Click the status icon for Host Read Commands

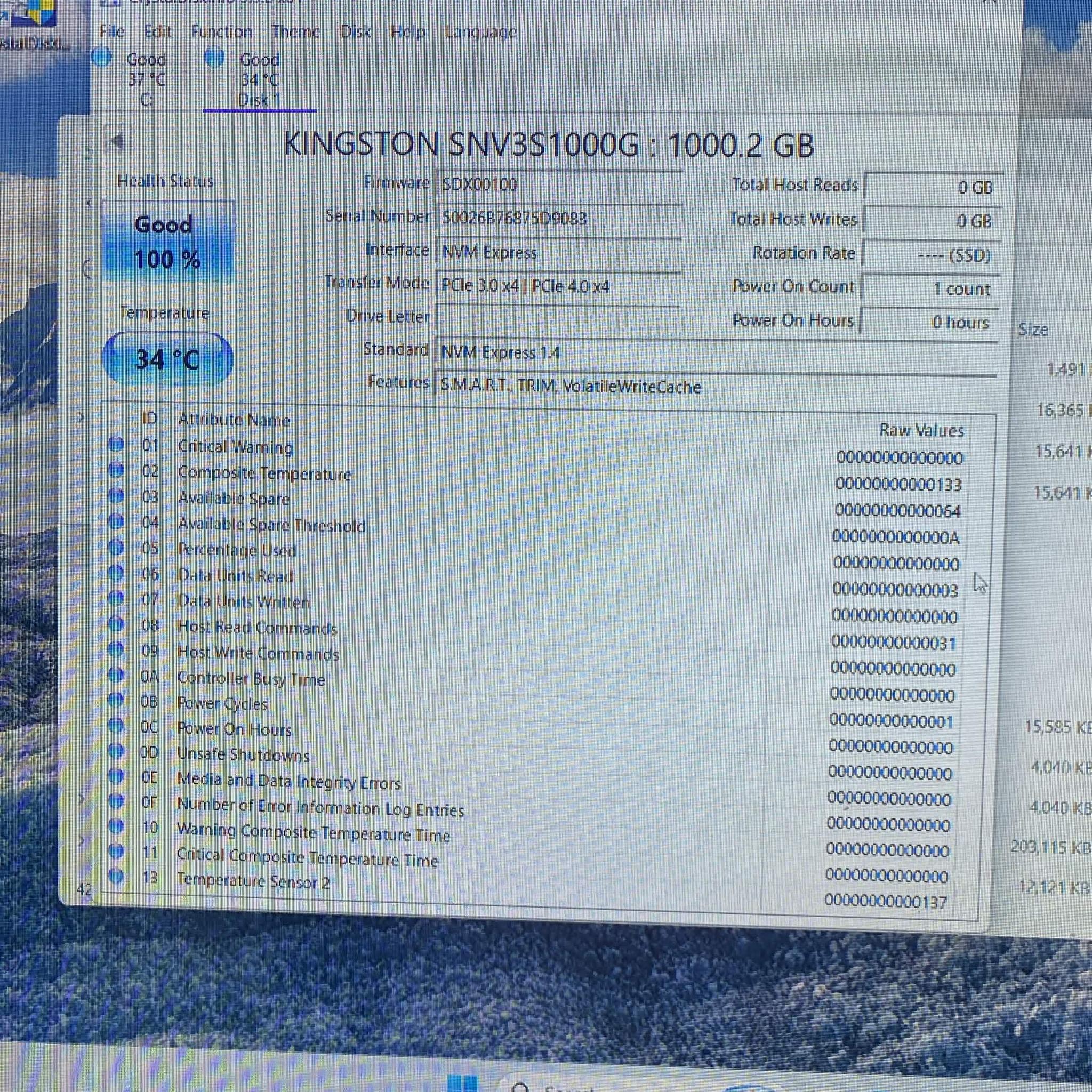point(116,624)
